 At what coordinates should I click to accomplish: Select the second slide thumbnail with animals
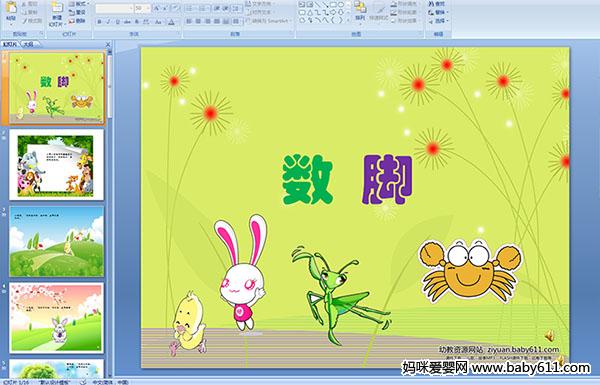(57, 165)
